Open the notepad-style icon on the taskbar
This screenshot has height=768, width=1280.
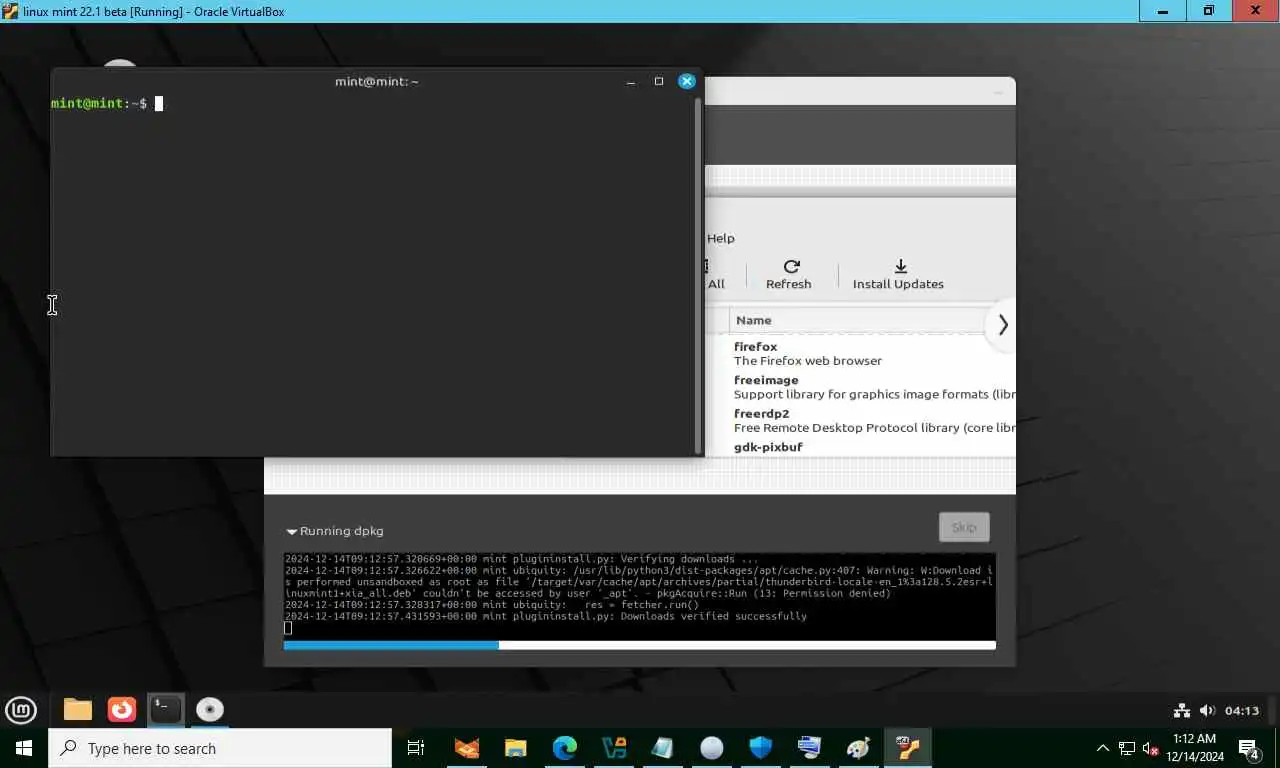click(662, 748)
